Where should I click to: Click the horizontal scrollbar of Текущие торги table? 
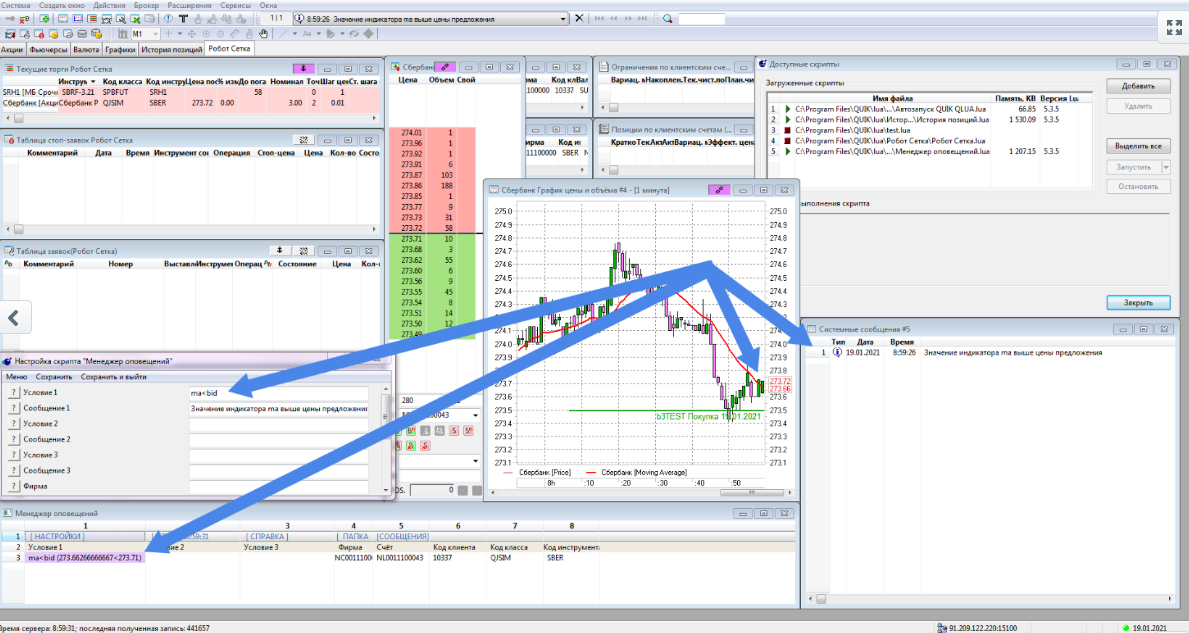click(x=190, y=118)
